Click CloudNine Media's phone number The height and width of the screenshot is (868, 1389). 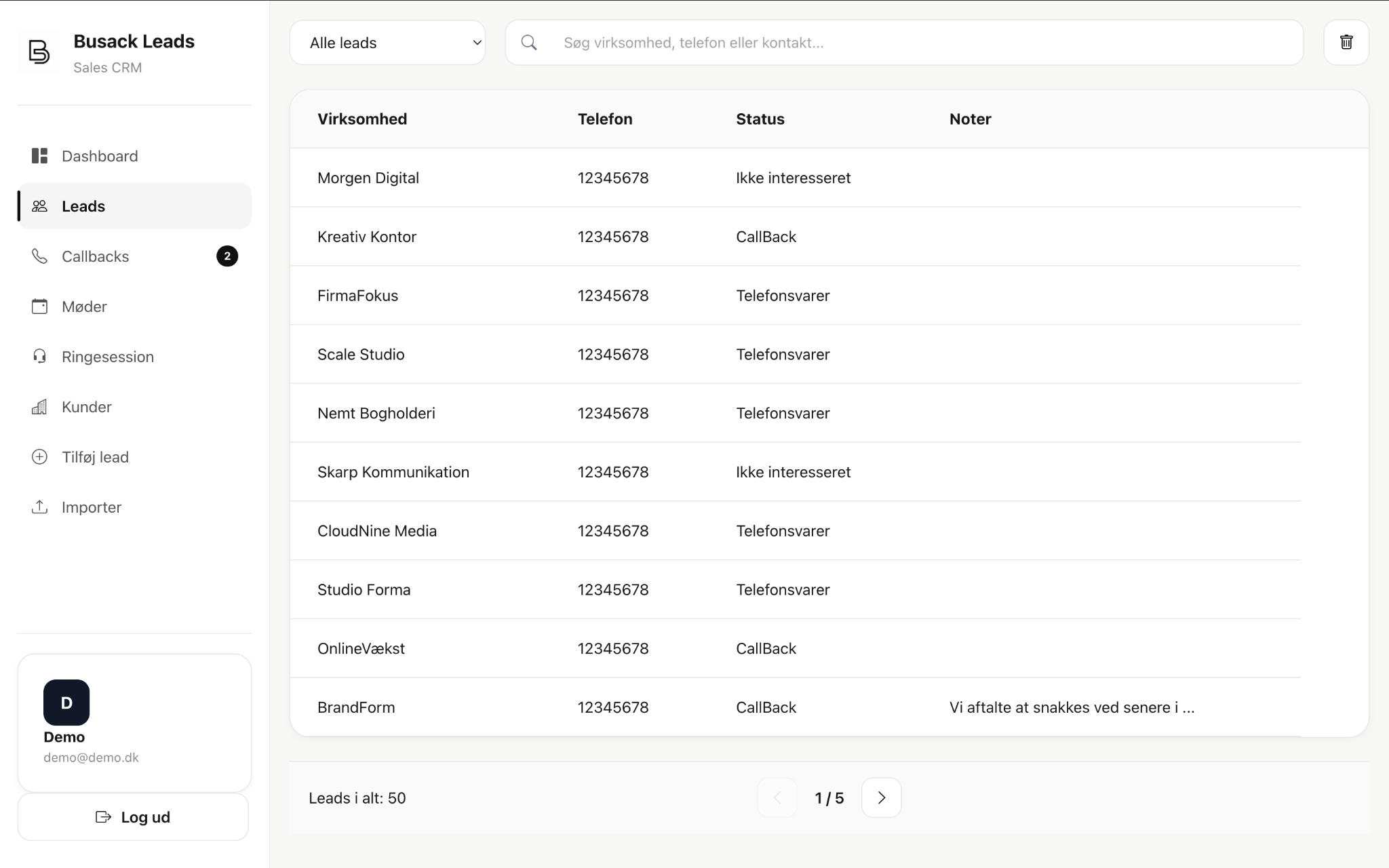613,531
